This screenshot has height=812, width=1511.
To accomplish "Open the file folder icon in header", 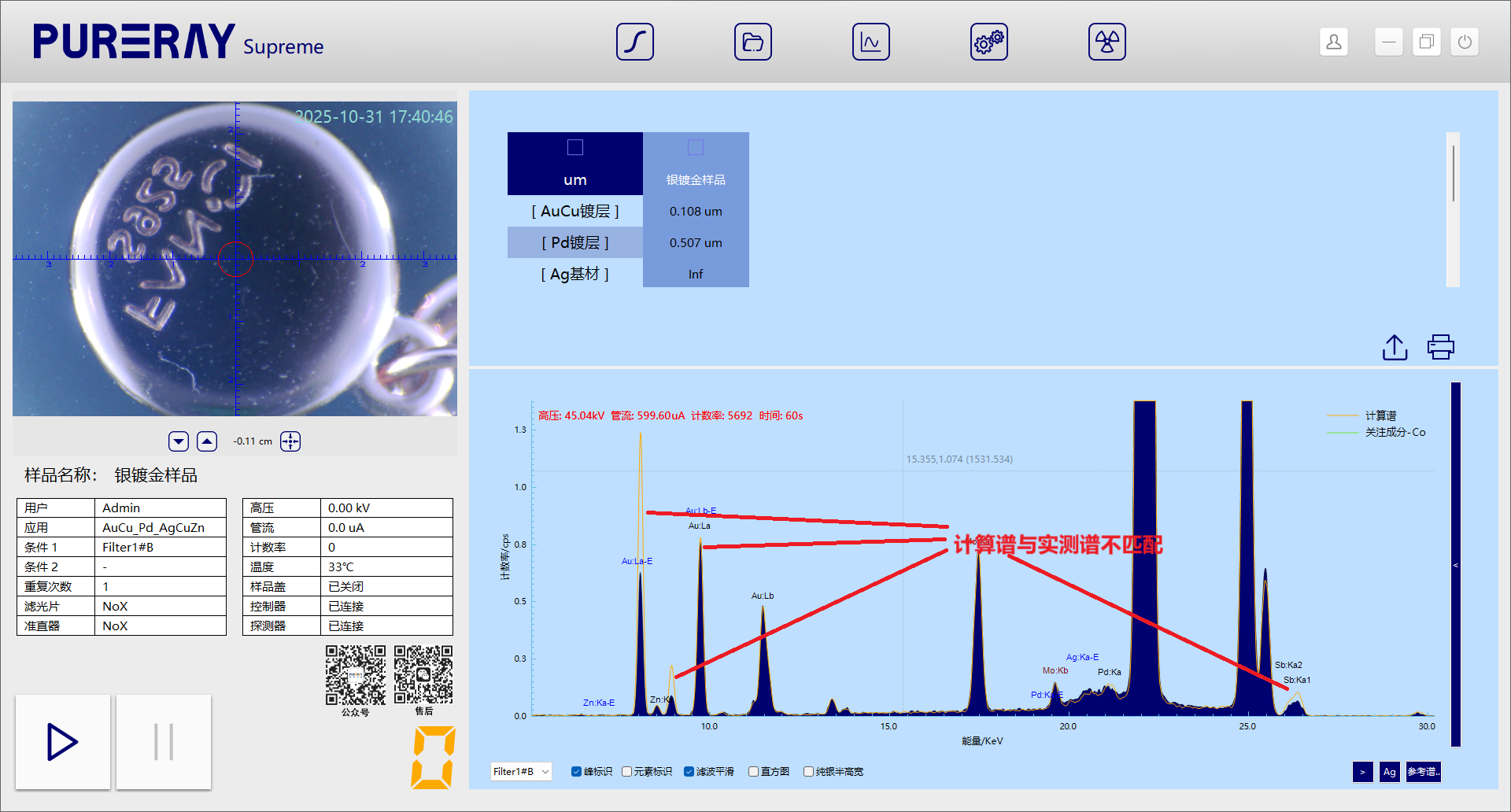I will click(753, 42).
